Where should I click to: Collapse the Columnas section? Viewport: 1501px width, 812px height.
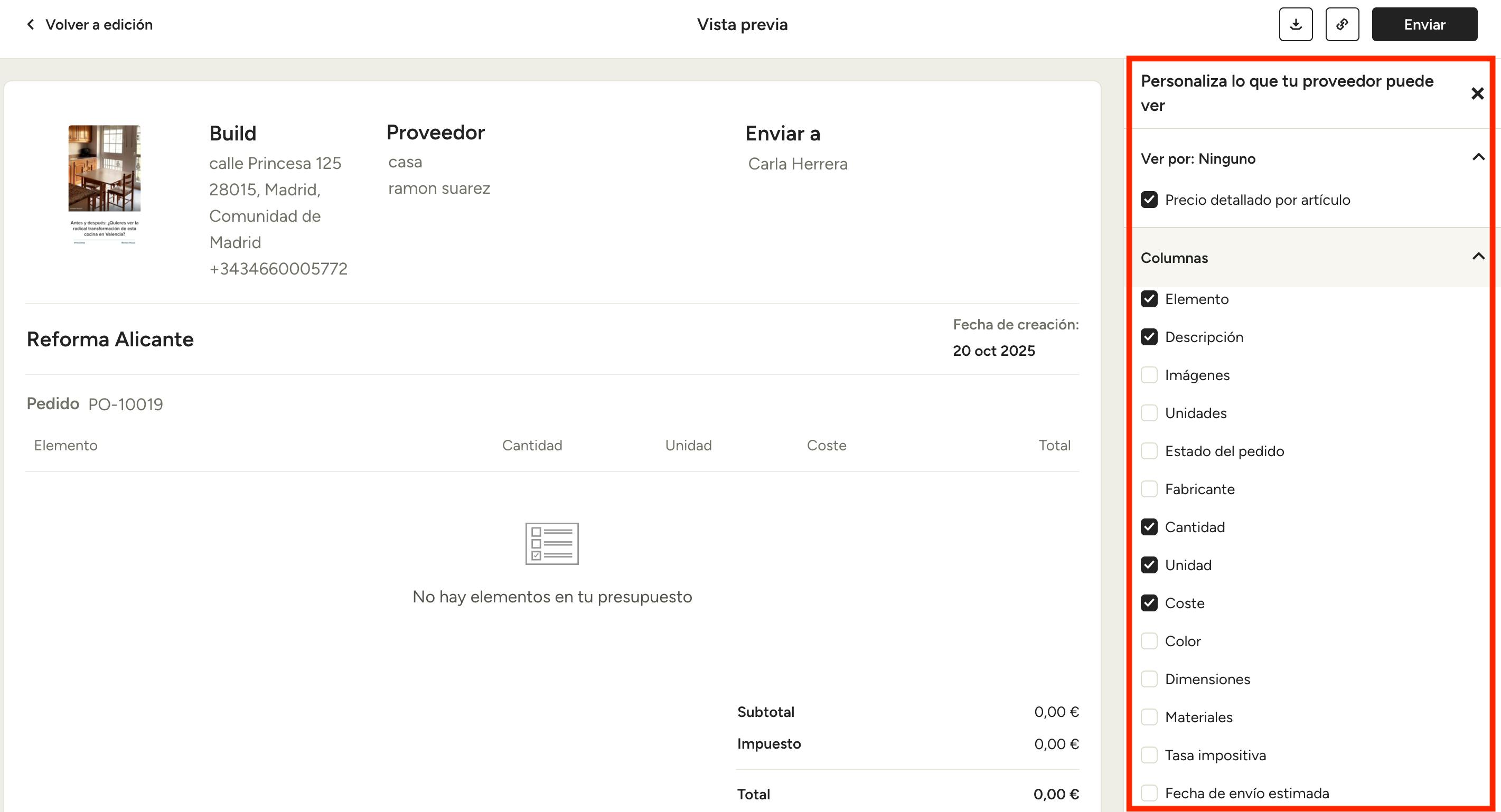coord(1478,257)
